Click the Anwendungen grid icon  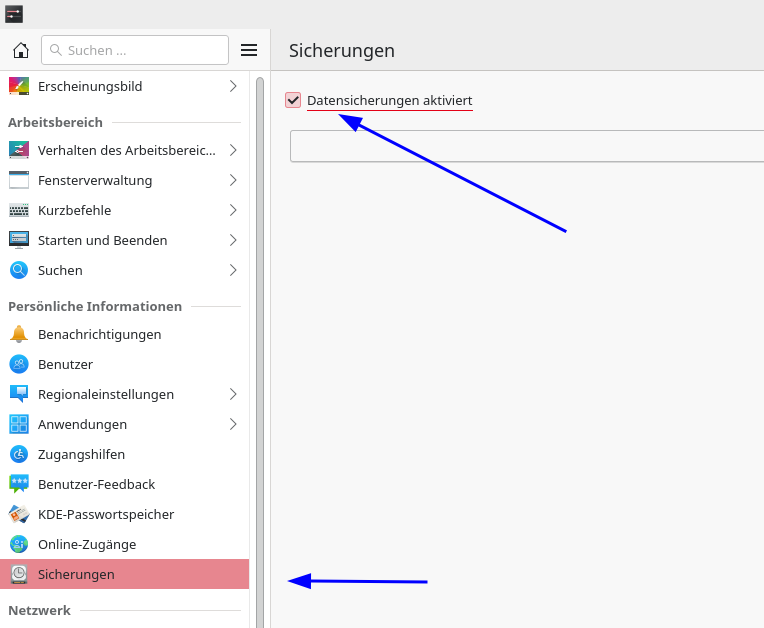click(19, 424)
